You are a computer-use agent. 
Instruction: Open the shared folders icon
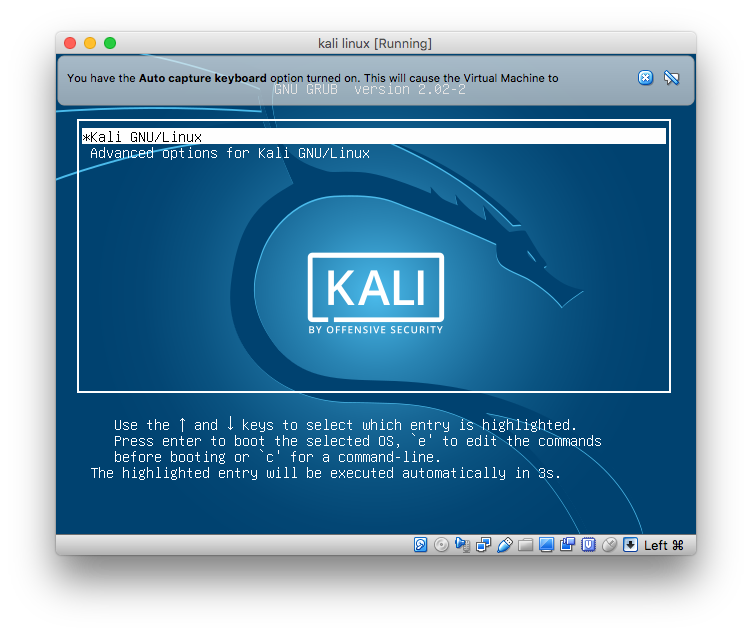tap(525, 545)
